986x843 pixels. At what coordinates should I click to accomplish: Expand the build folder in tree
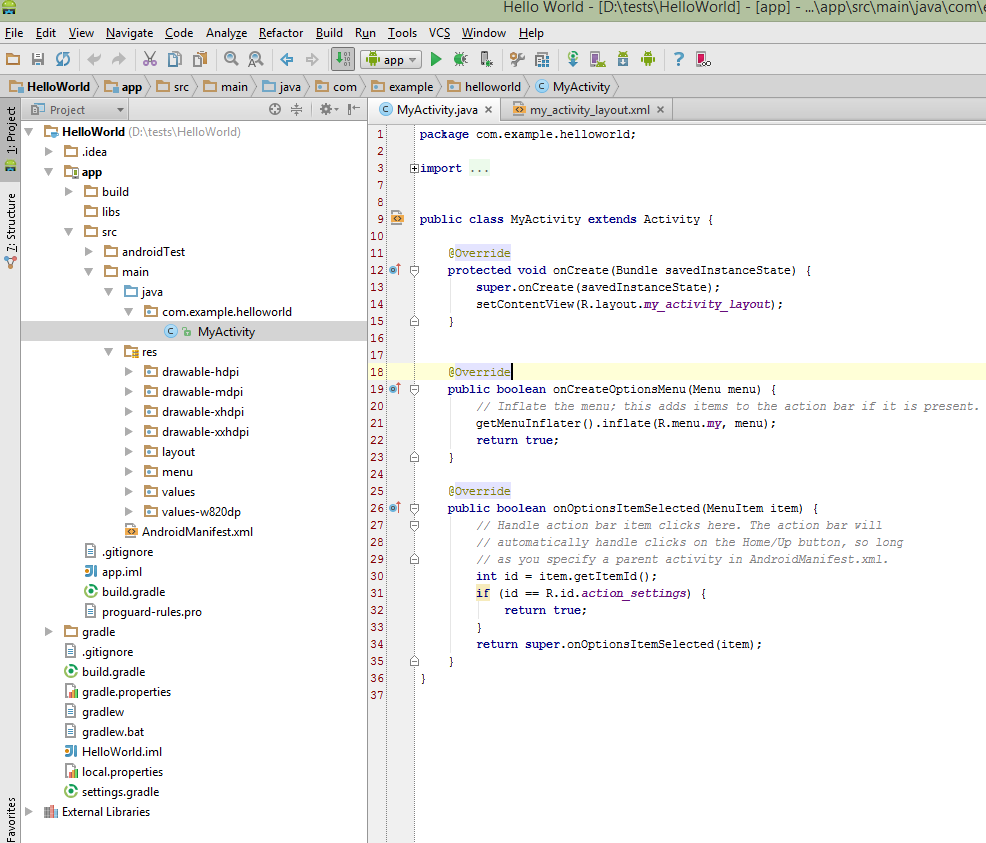(69, 192)
